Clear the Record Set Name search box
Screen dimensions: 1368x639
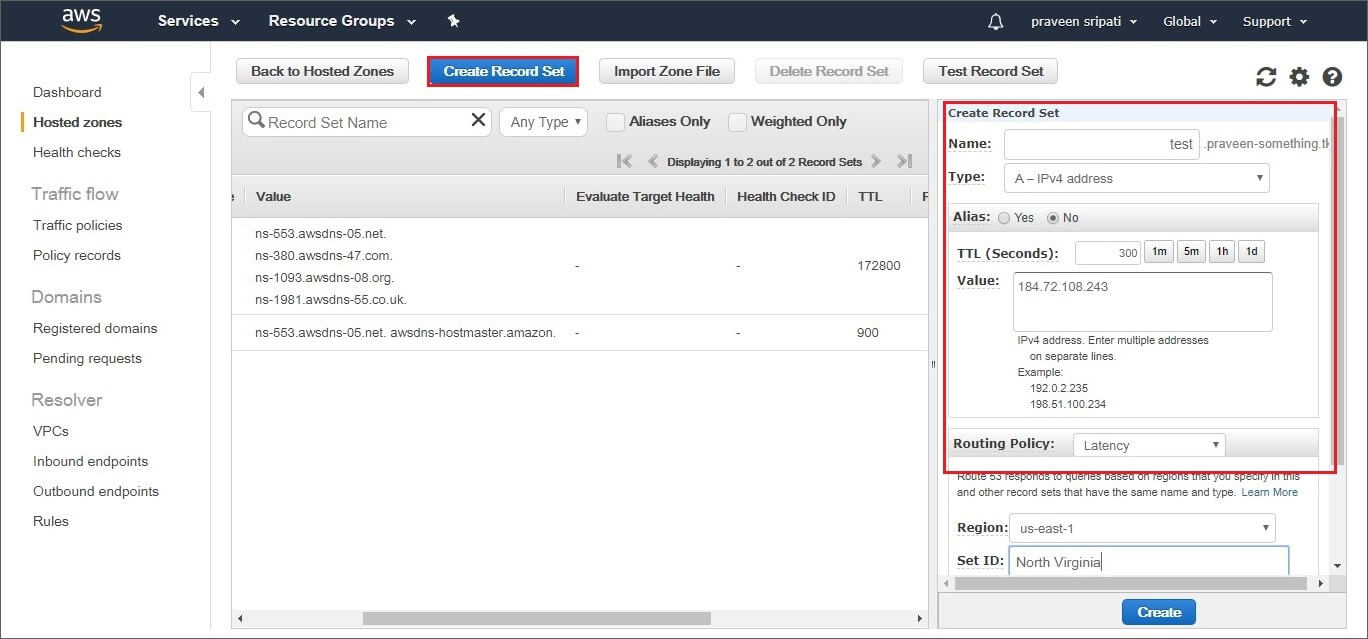(x=478, y=121)
